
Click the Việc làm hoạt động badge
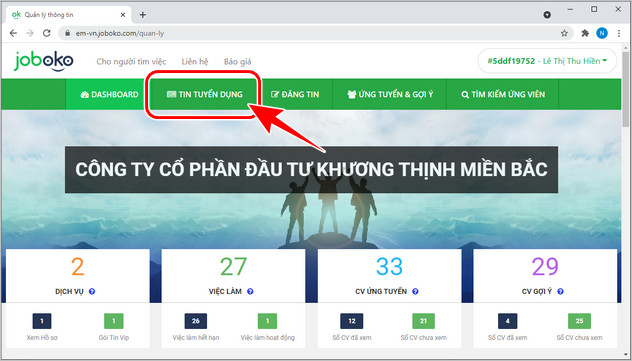coord(268,321)
